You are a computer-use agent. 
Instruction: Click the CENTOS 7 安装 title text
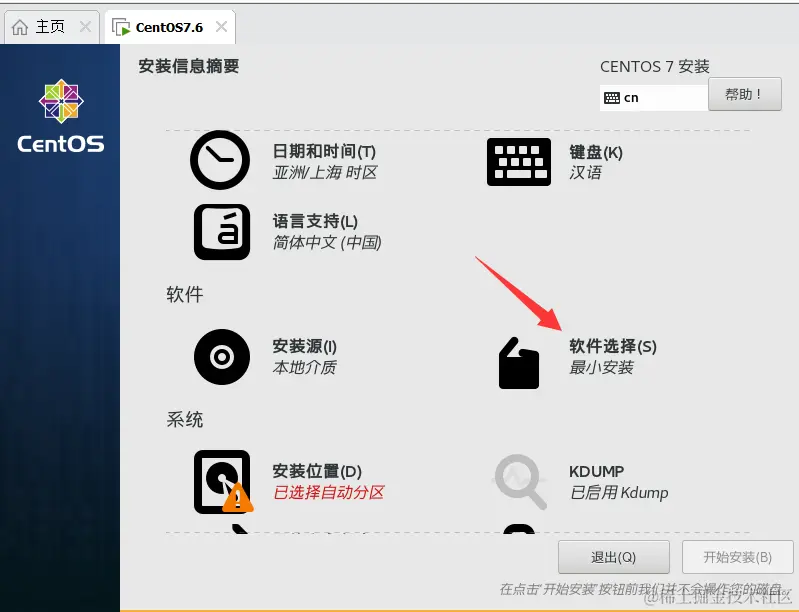654,67
